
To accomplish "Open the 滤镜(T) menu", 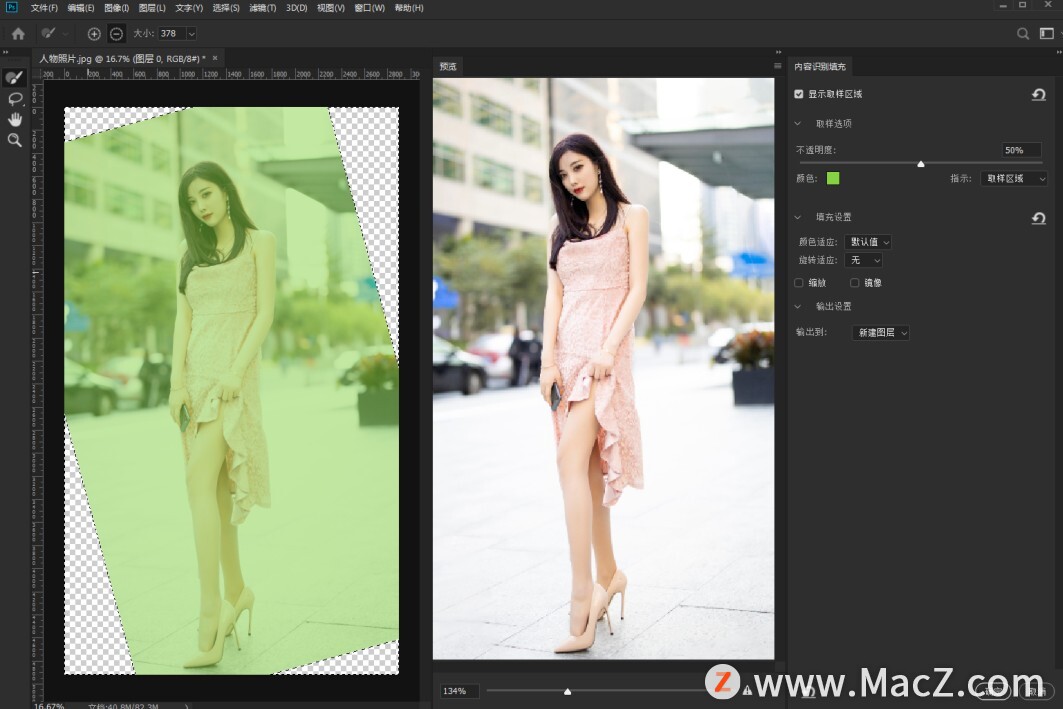I will click(262, 8).
